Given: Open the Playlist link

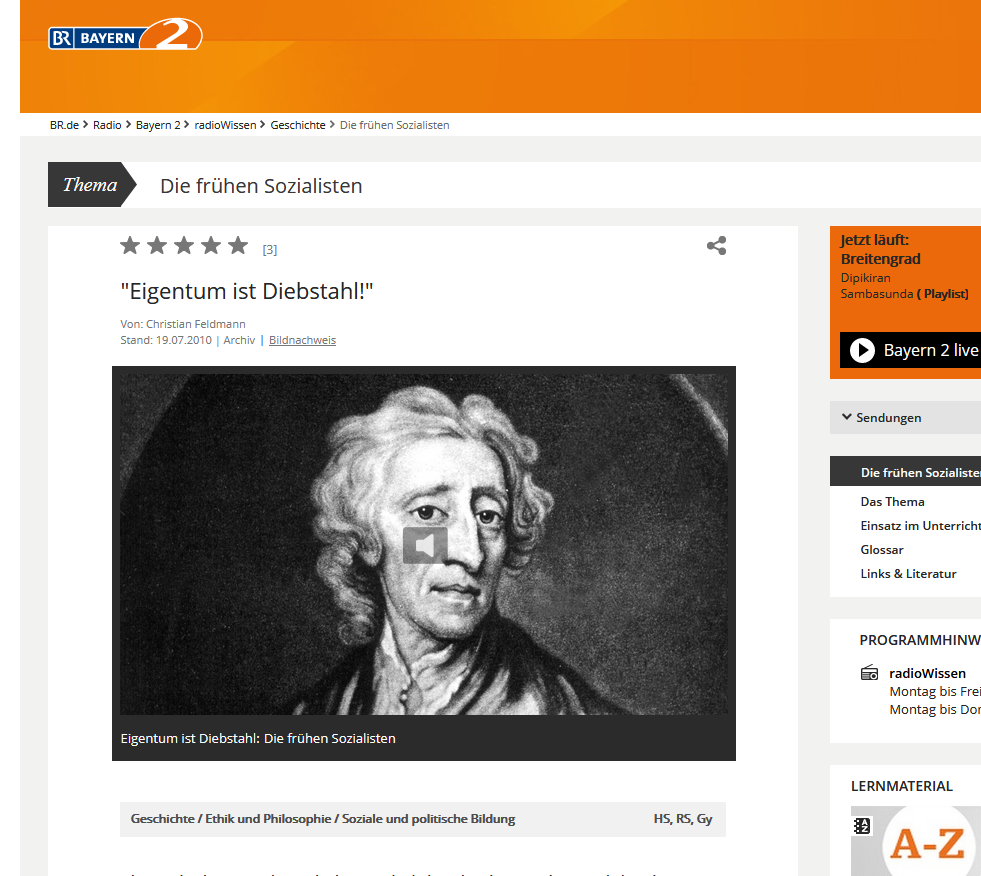Looking at the screenshot, I should click(942, 294).
